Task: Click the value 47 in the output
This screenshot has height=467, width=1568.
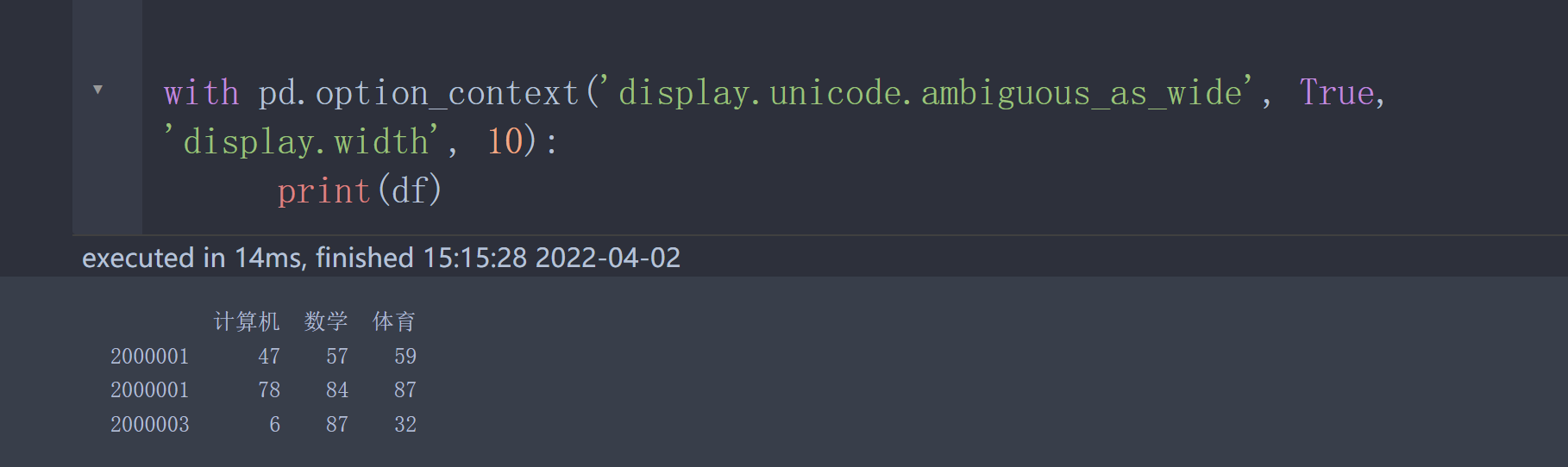Action: coord(269,356)
